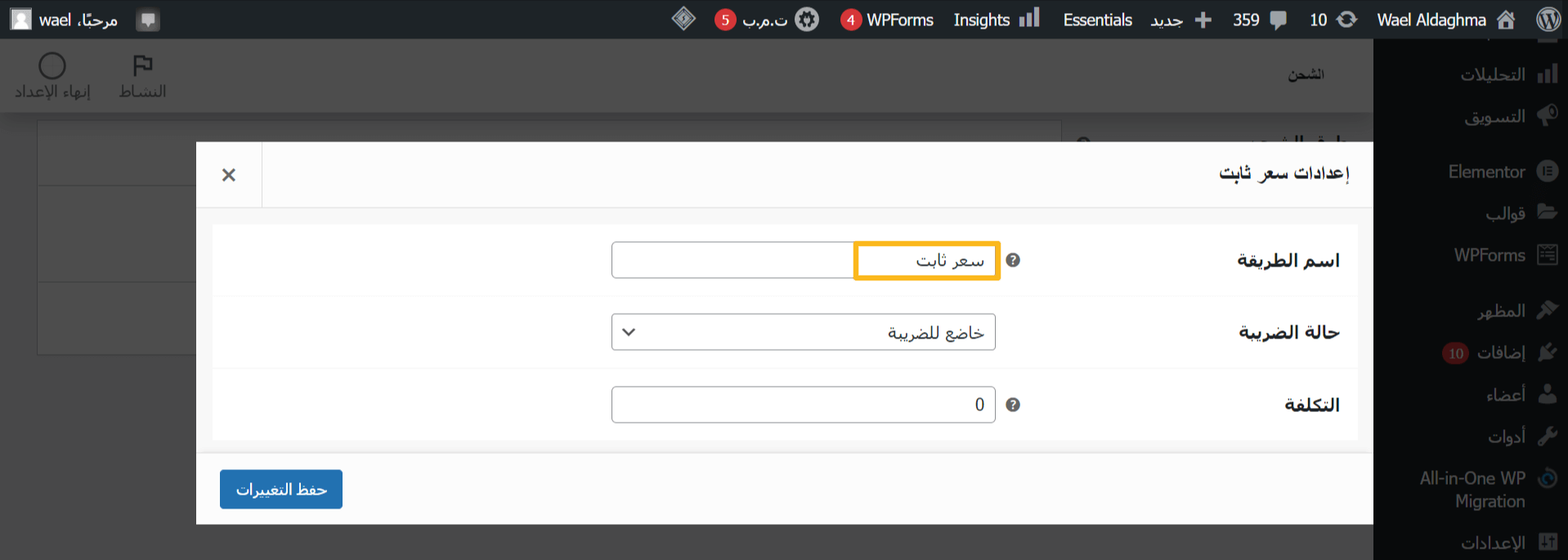
Task: Click the التكلفة cost input field
Action: [x=803, y=405]
